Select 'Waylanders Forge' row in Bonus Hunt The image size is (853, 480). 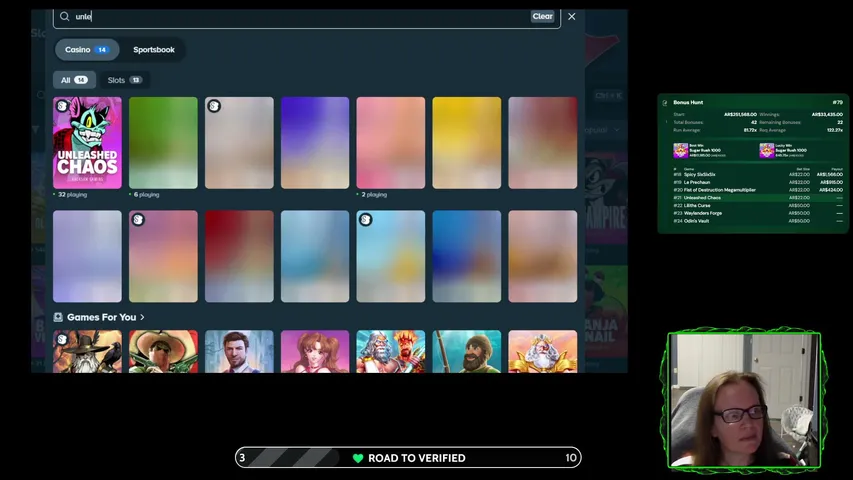coord(758,213)
